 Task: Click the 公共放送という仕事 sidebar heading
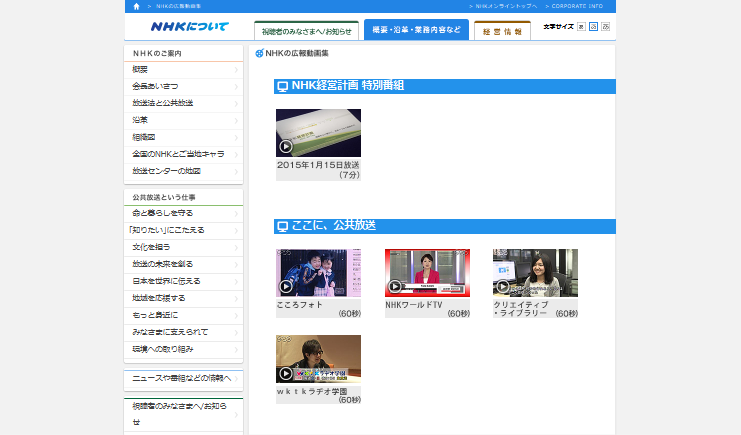click(x=164, y=197)
